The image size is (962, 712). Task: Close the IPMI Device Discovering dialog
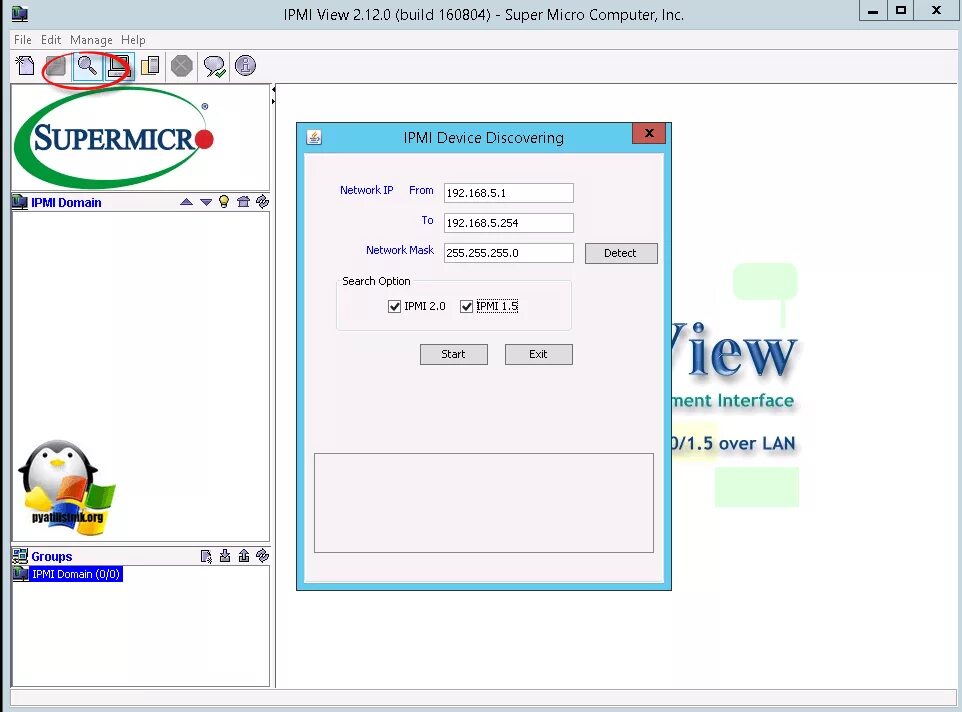(x=649, y=133)
